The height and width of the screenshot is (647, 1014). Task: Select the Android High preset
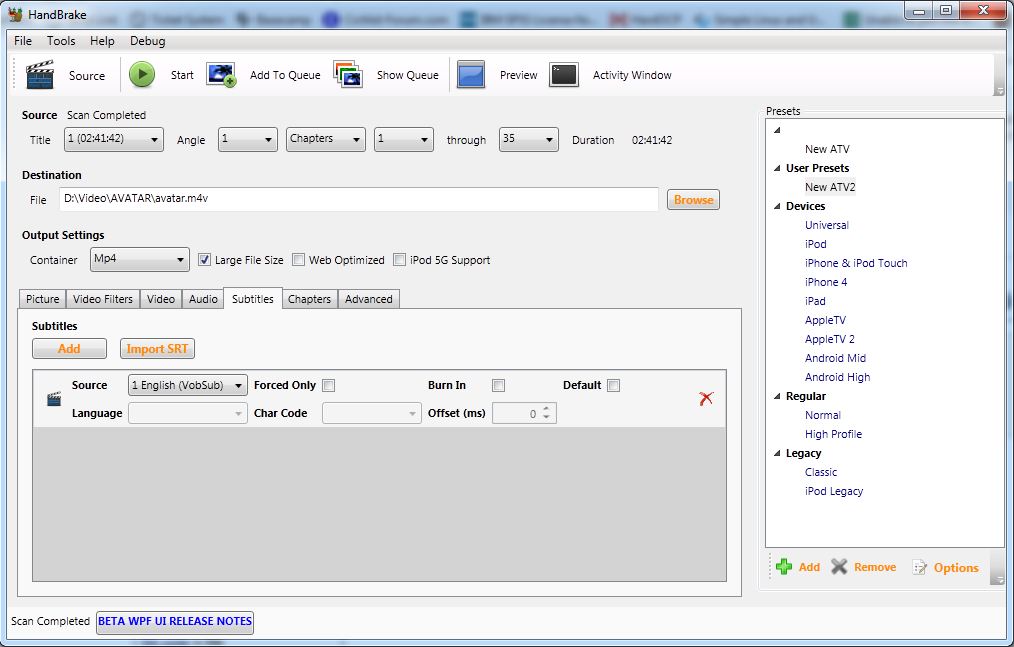coord(837,377)
